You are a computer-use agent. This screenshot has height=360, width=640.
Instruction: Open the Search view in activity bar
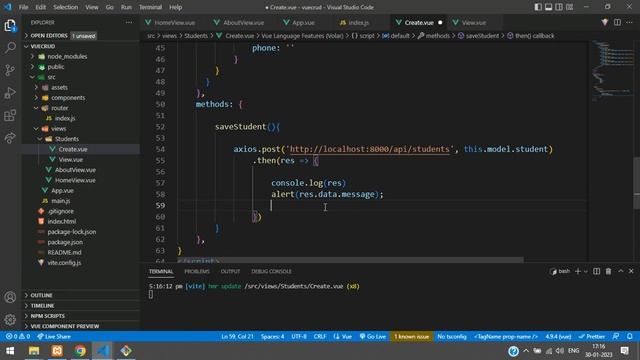pyautogui.click(x=10, y=48)
